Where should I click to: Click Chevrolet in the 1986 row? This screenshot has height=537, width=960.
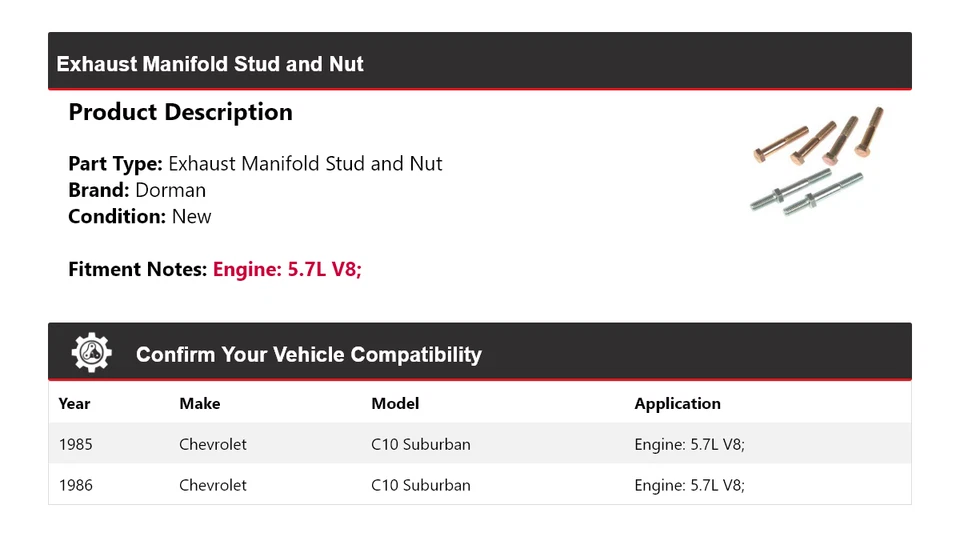(213, 485)
